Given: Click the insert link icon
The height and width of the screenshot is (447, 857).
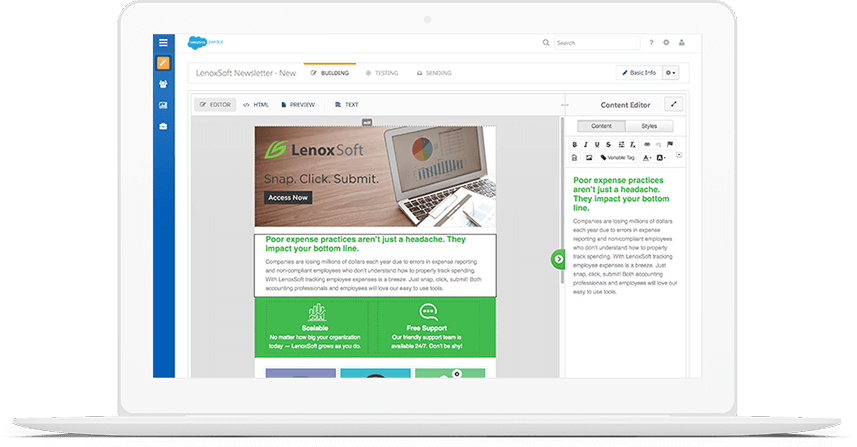Looking at the screenshot, I should coord(647,145).
